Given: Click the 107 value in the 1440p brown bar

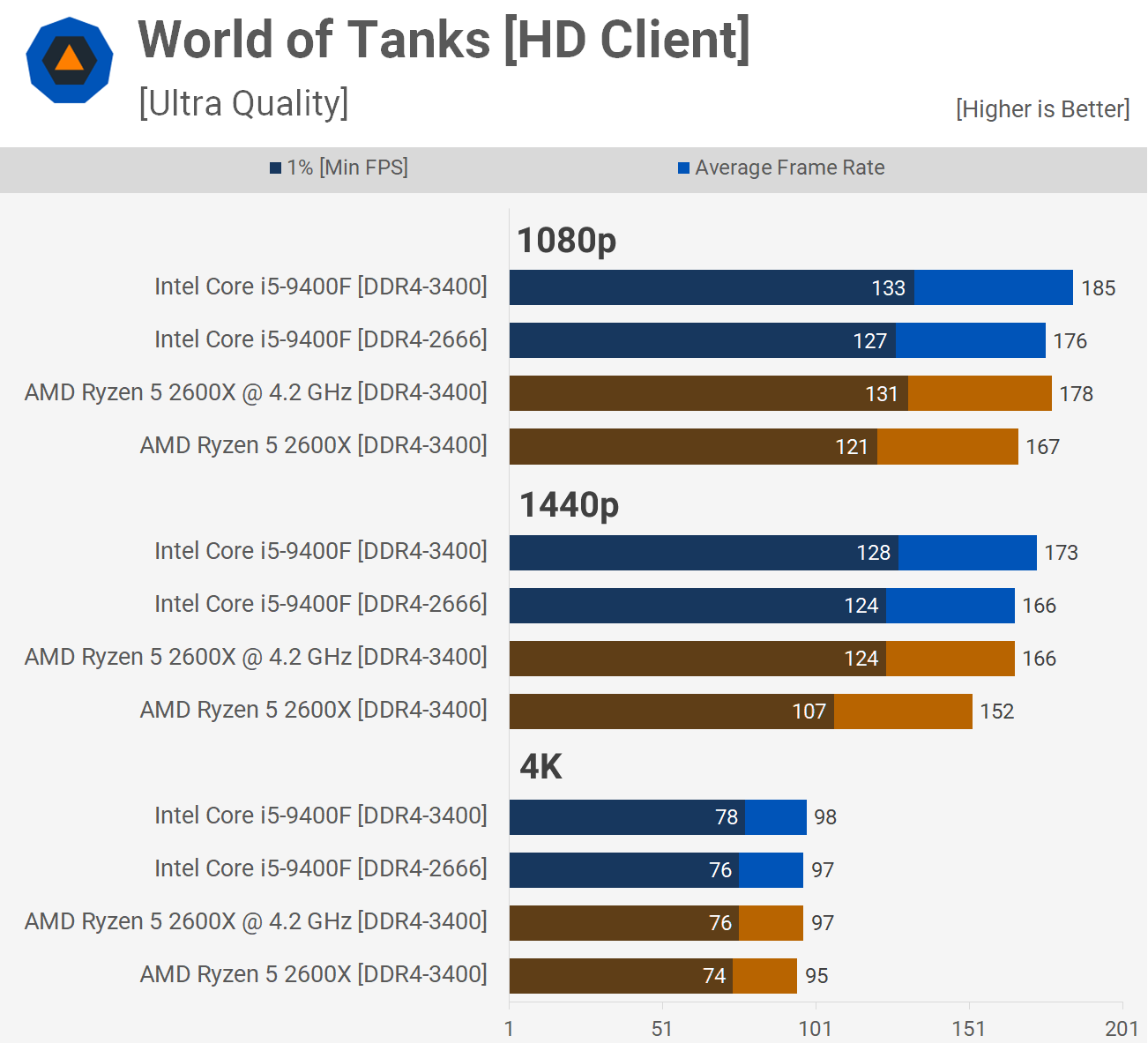Looking at the screenshot, I should pos(809,711).
